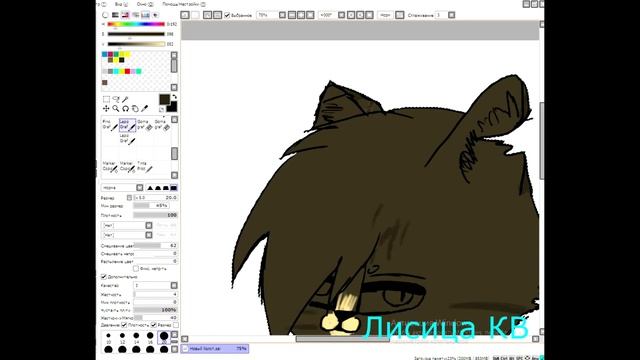Select the lasso selection tool

(116, 99)
